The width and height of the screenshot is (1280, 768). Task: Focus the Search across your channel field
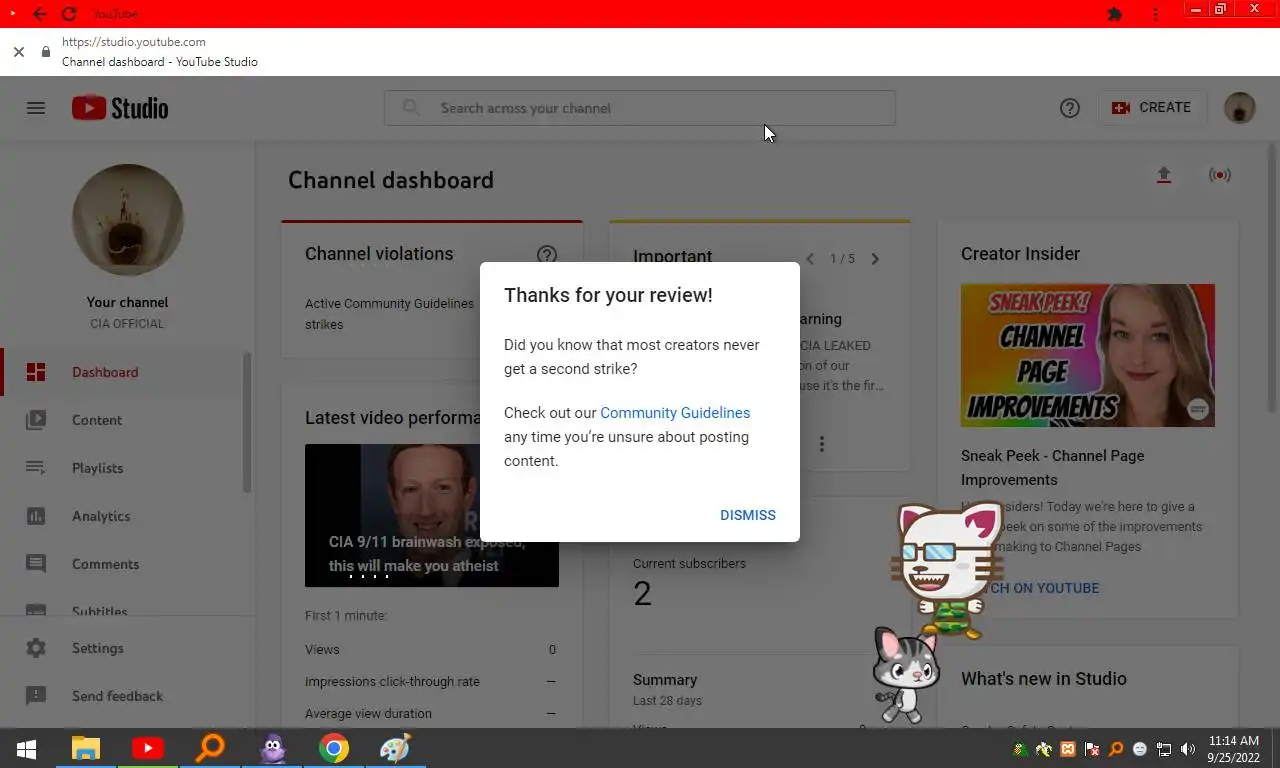click(640, 108)
